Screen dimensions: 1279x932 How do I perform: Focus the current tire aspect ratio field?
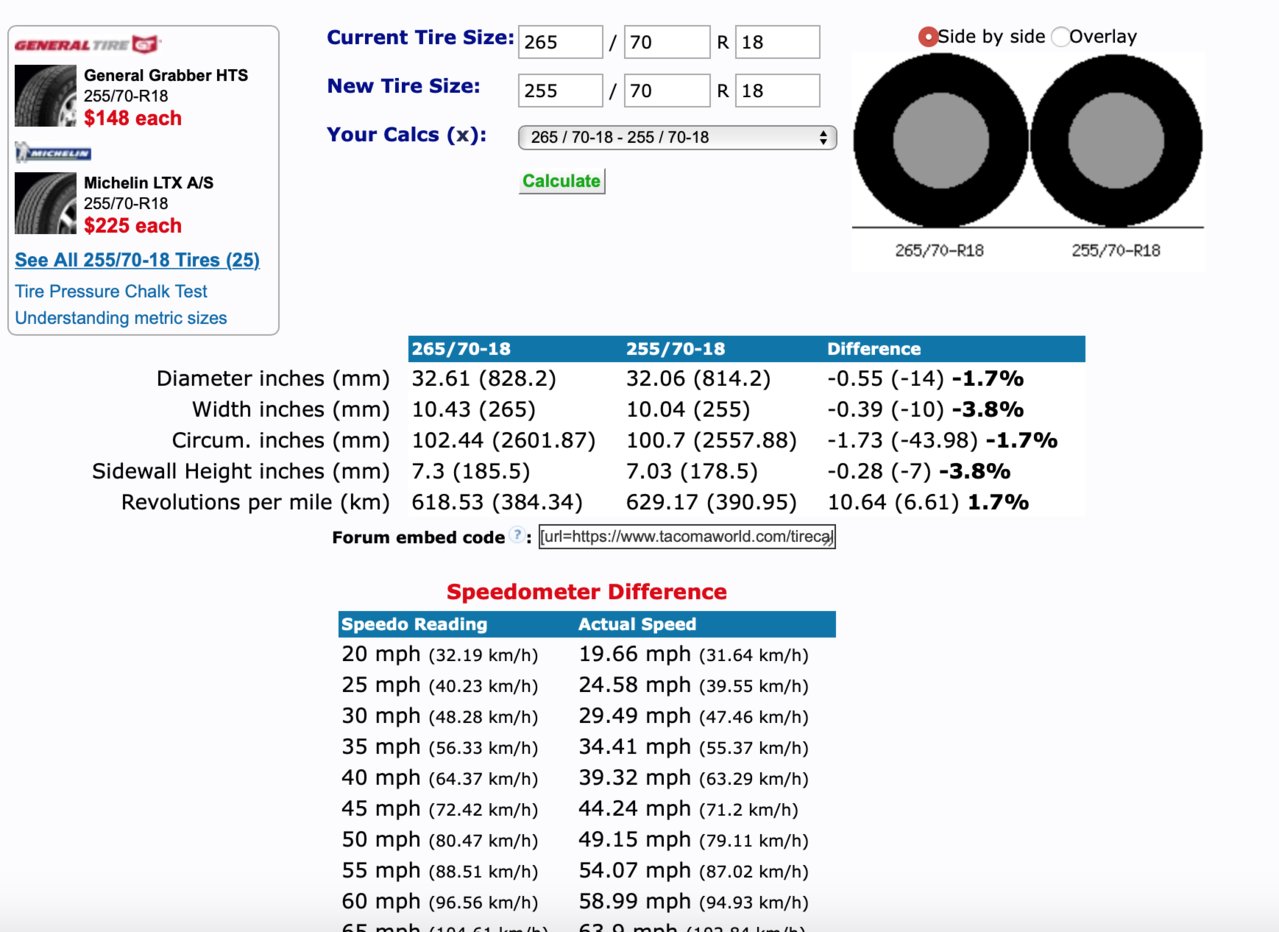pos(667,42)
